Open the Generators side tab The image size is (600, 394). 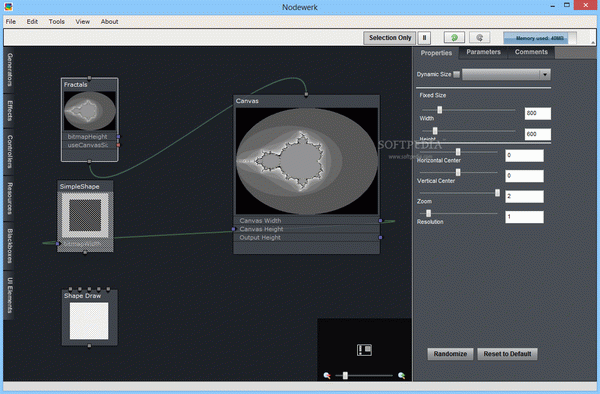(9, 69)
